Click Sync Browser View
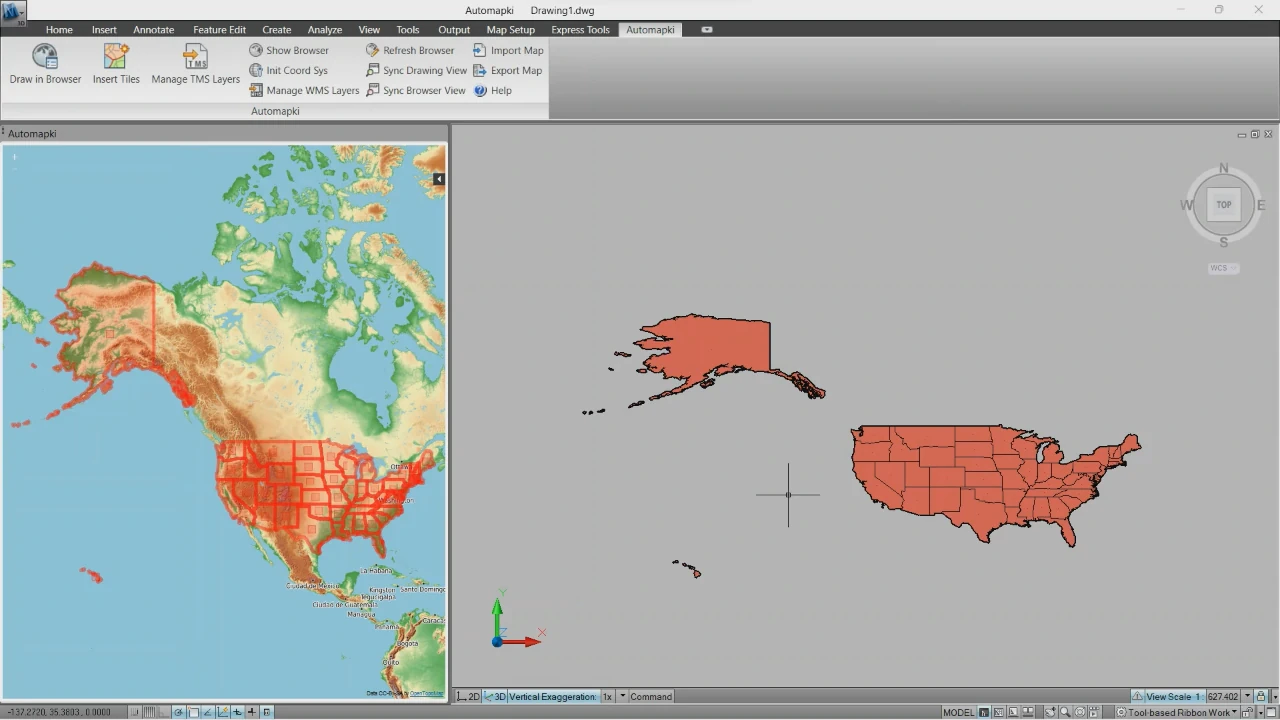 pyautogui.click(x=416, y=90)
